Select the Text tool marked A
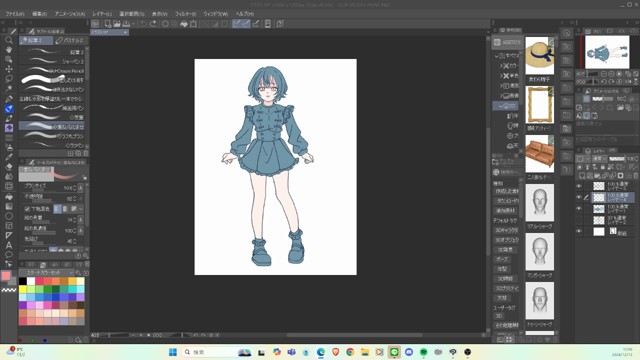 pos(9,245)
